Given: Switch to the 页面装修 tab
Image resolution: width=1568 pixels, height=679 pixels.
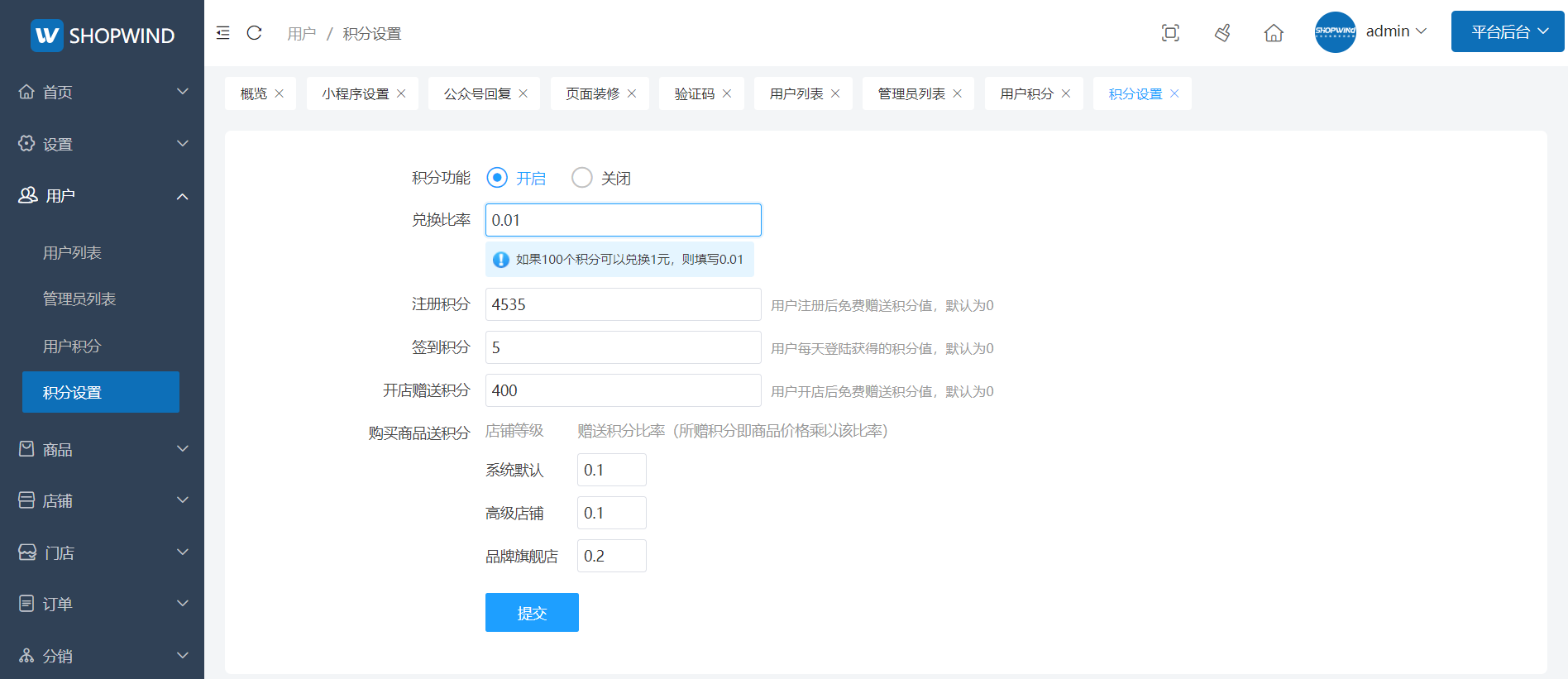Looking at the screenshot, I should click(593, 93).
